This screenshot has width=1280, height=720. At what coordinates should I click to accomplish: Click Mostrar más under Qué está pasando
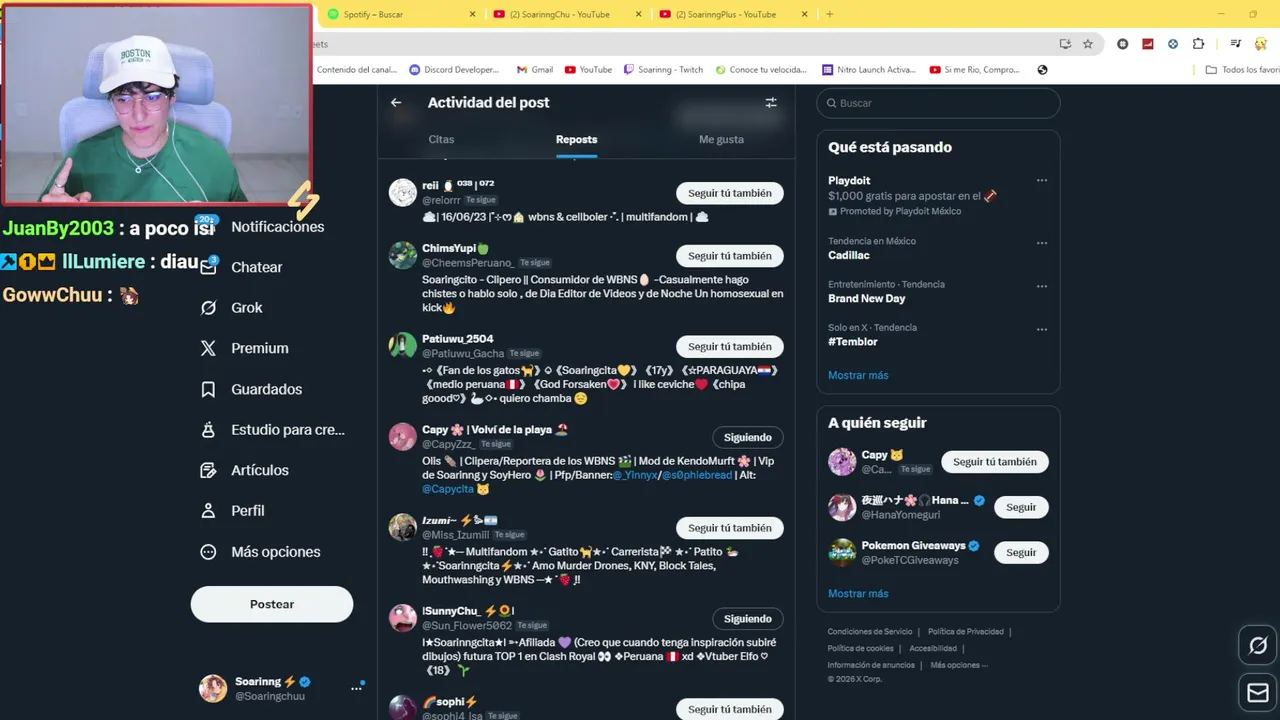pyautogui.click(x=858, y=375)
